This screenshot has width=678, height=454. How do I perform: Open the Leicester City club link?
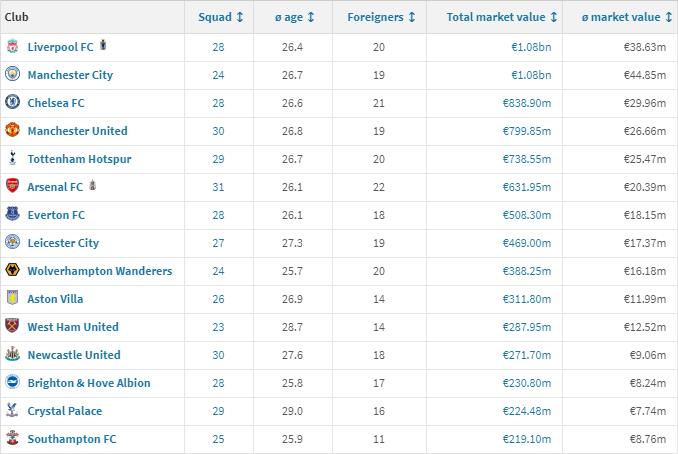tap(64, 243)
